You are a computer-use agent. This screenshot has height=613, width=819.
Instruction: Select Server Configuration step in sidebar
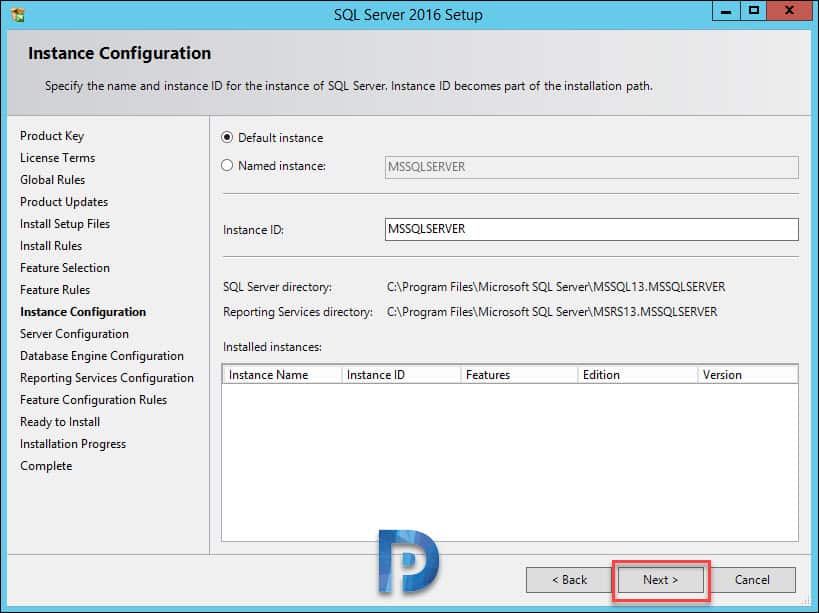74,334
